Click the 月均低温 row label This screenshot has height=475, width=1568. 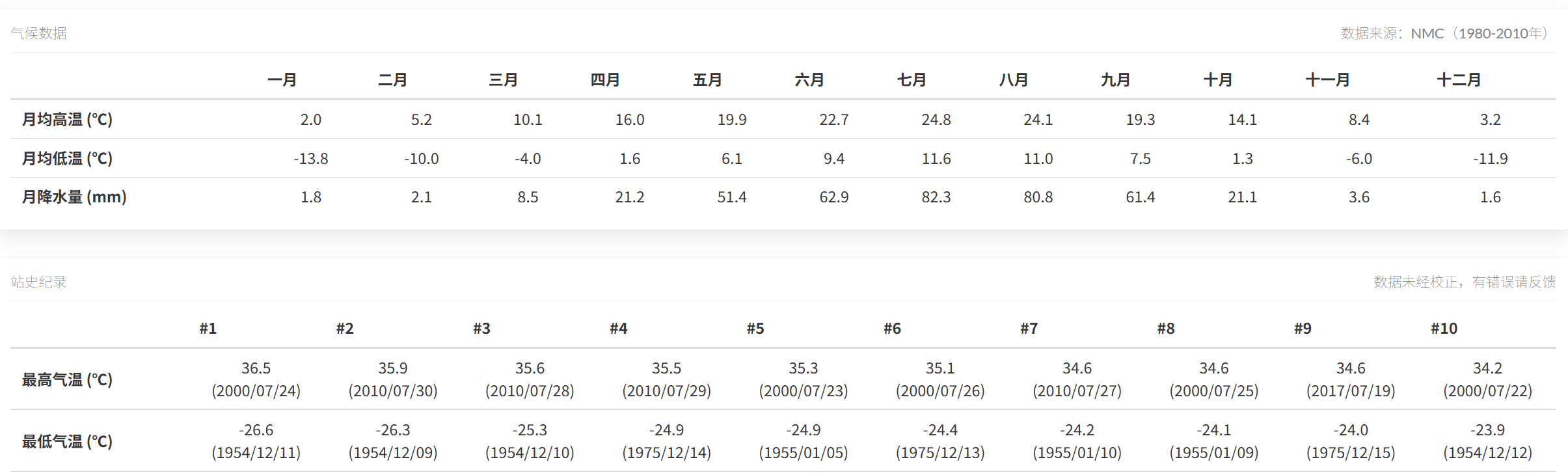click(x=68, y=159)
